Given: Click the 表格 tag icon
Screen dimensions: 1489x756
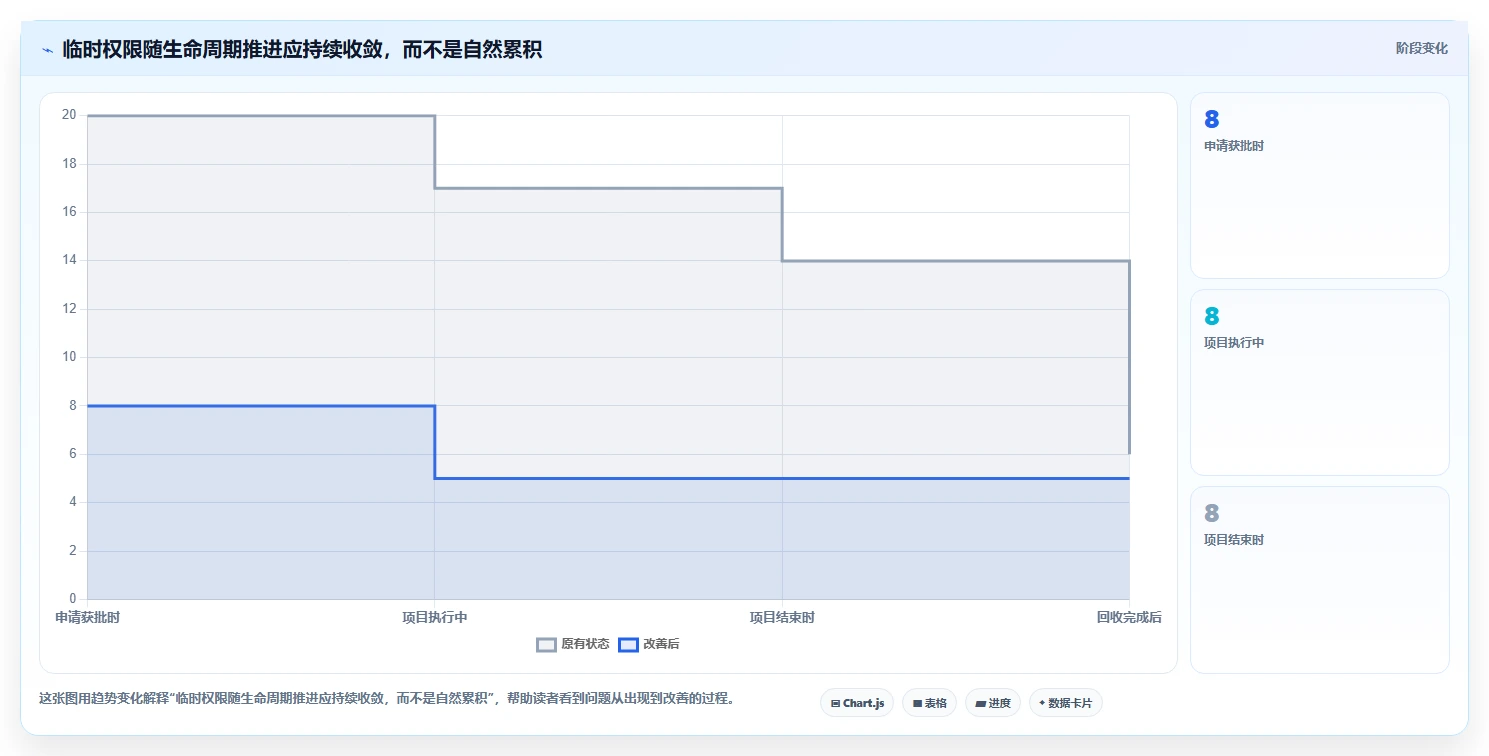Looking at the screenshot, I should pyautogui.click(x=917, y=704).
